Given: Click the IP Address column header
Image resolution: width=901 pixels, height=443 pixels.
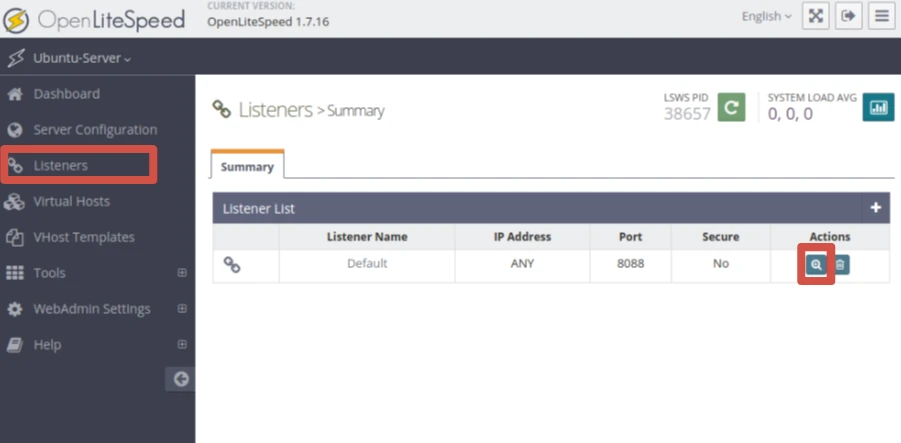Looking at the screenshot, I should (x=522, y=237).
